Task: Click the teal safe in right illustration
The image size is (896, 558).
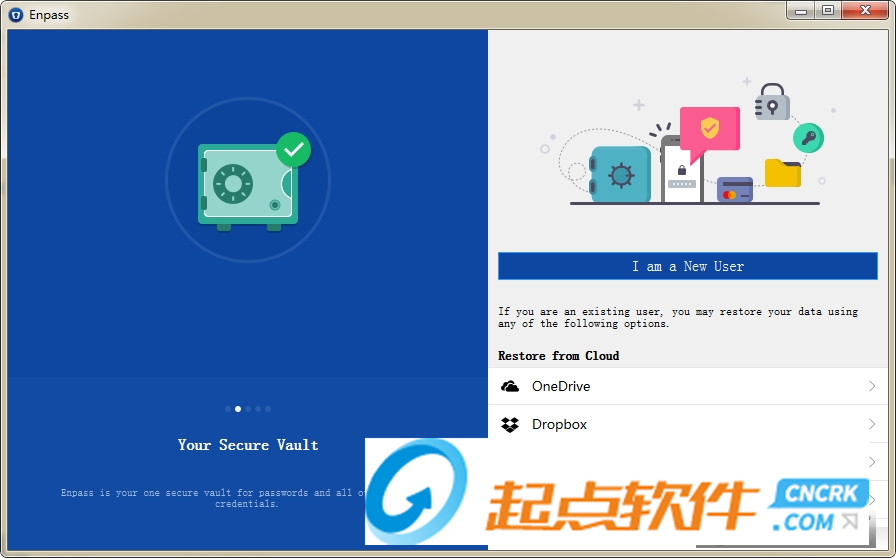Action: 621,174
